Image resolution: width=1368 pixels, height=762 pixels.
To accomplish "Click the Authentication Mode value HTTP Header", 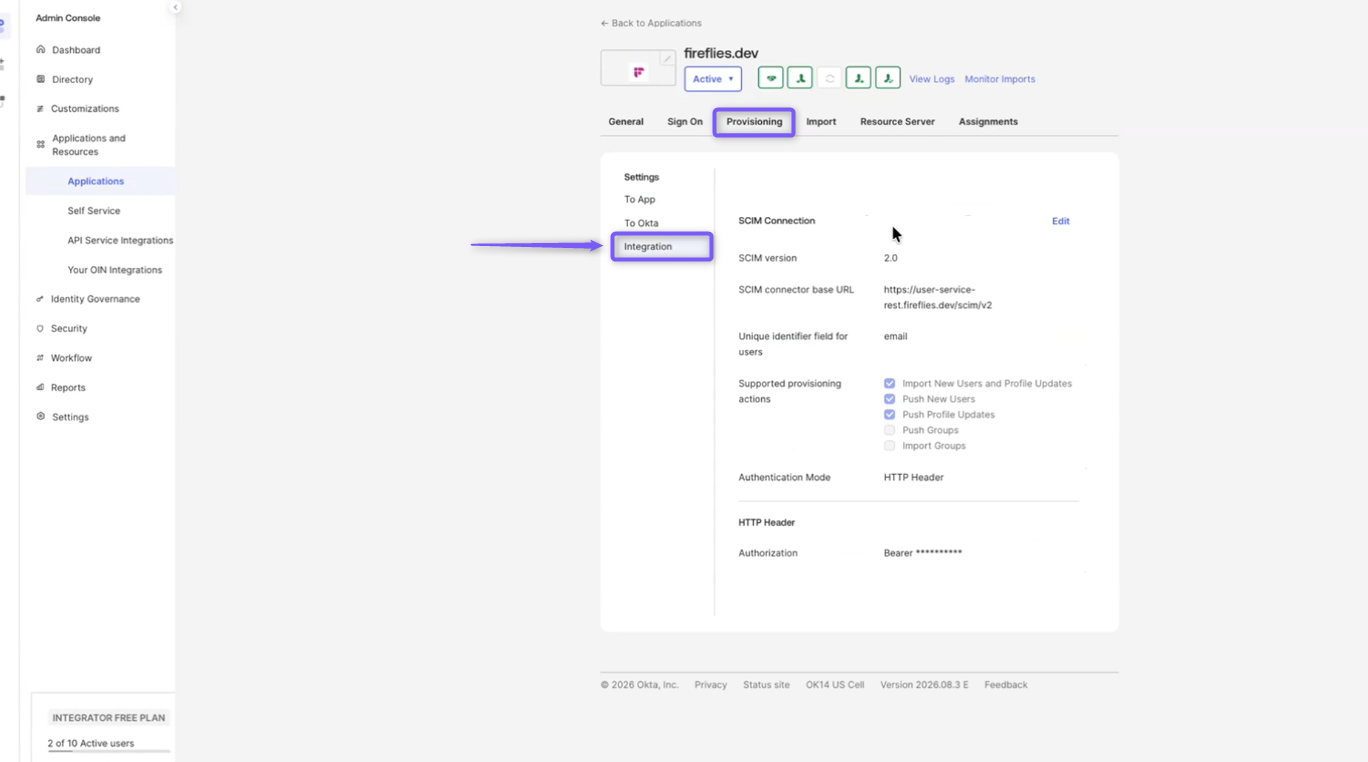I will point(914,477).
